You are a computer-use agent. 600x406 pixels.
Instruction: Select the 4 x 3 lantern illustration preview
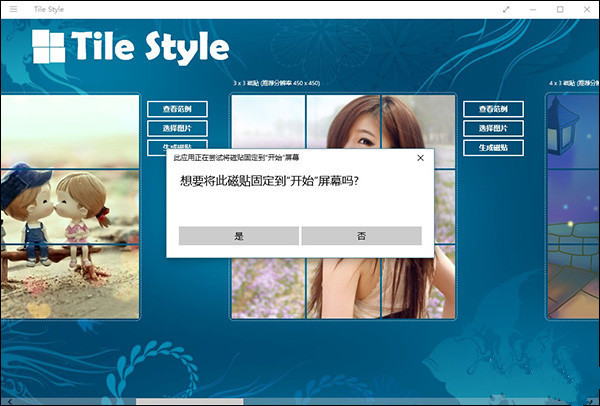click(573, 207)
